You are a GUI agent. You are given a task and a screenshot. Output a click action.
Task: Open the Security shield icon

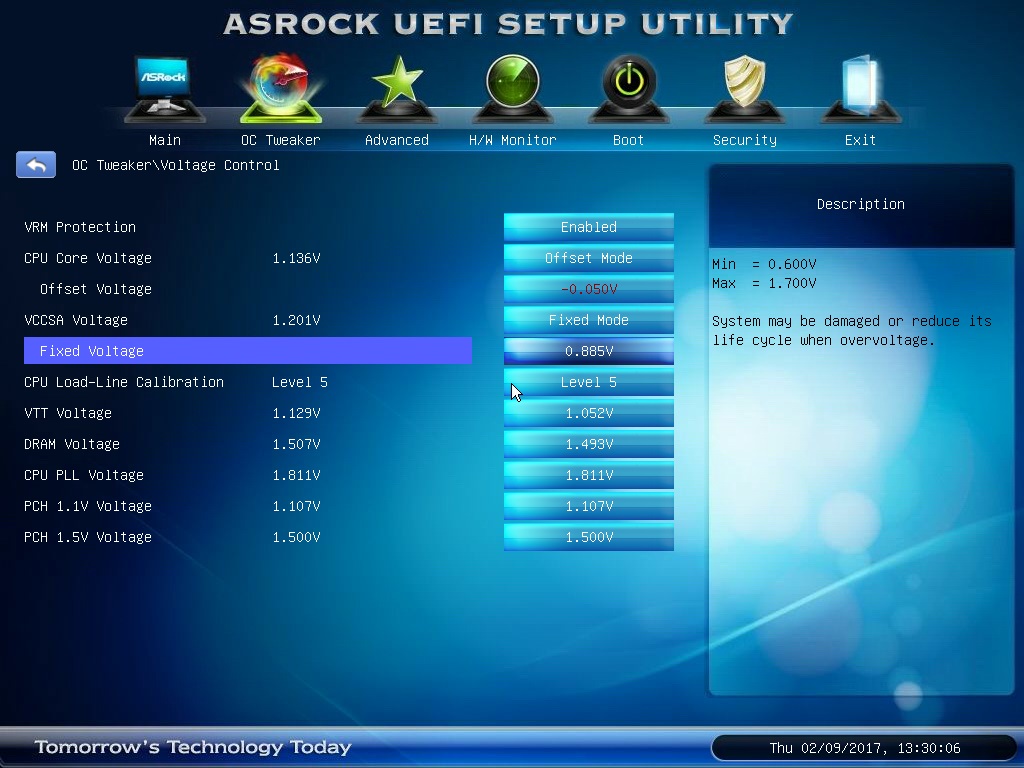744,89
